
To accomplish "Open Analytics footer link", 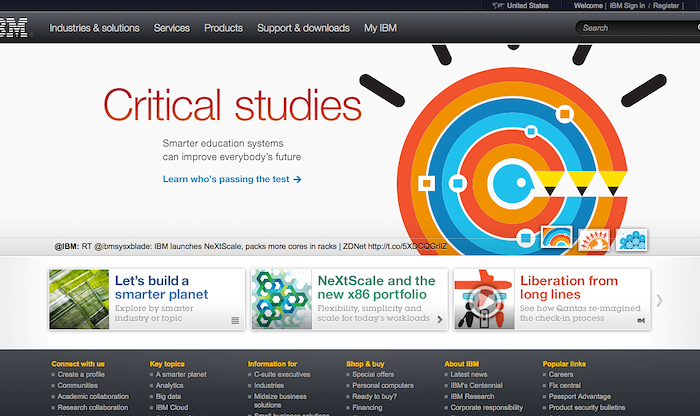I will (x=170, y=386).
